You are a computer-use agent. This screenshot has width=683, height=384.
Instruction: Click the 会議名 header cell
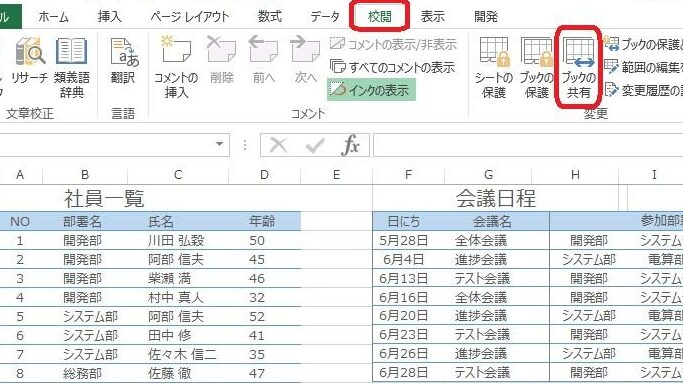(492, 222)
